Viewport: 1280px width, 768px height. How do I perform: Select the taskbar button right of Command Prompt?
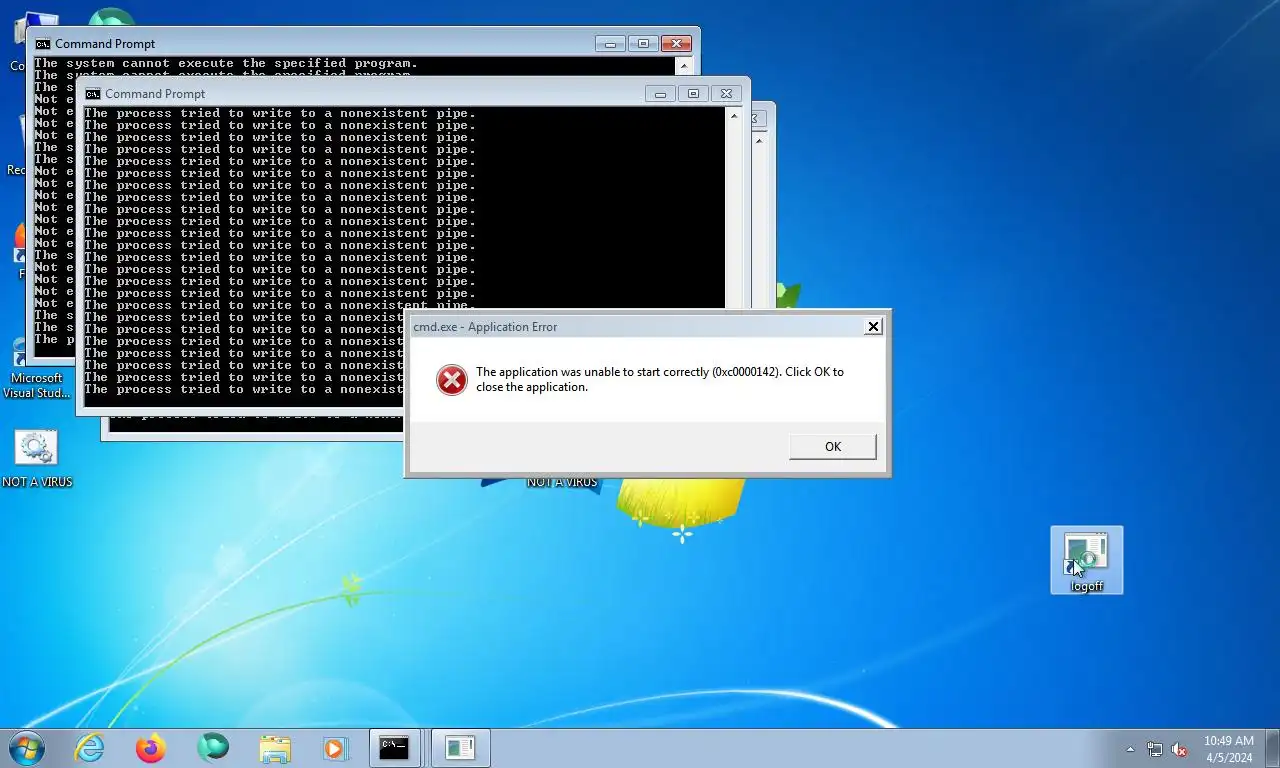coord(460,748)
